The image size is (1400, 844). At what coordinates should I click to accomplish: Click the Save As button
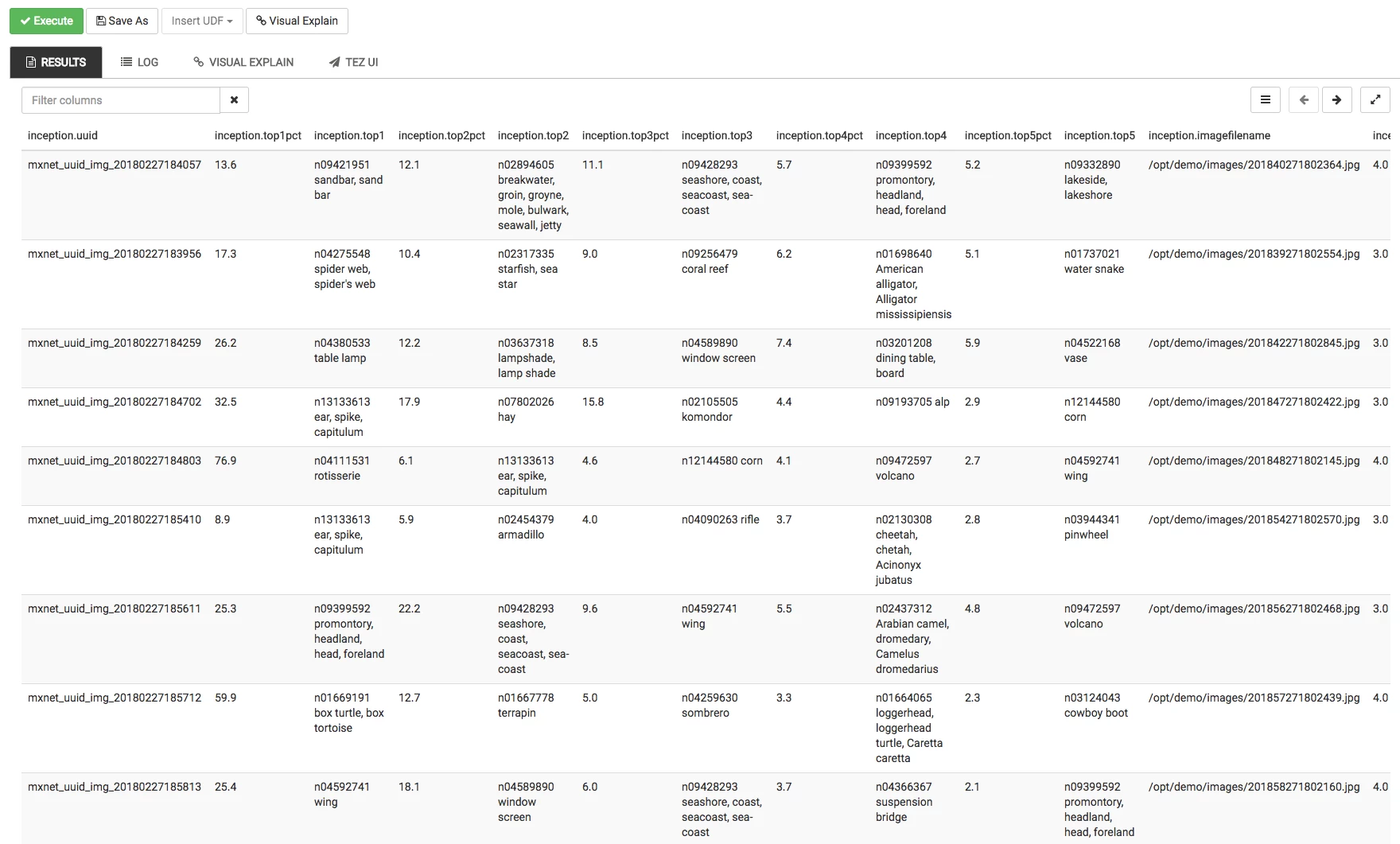tap(122, 21)
